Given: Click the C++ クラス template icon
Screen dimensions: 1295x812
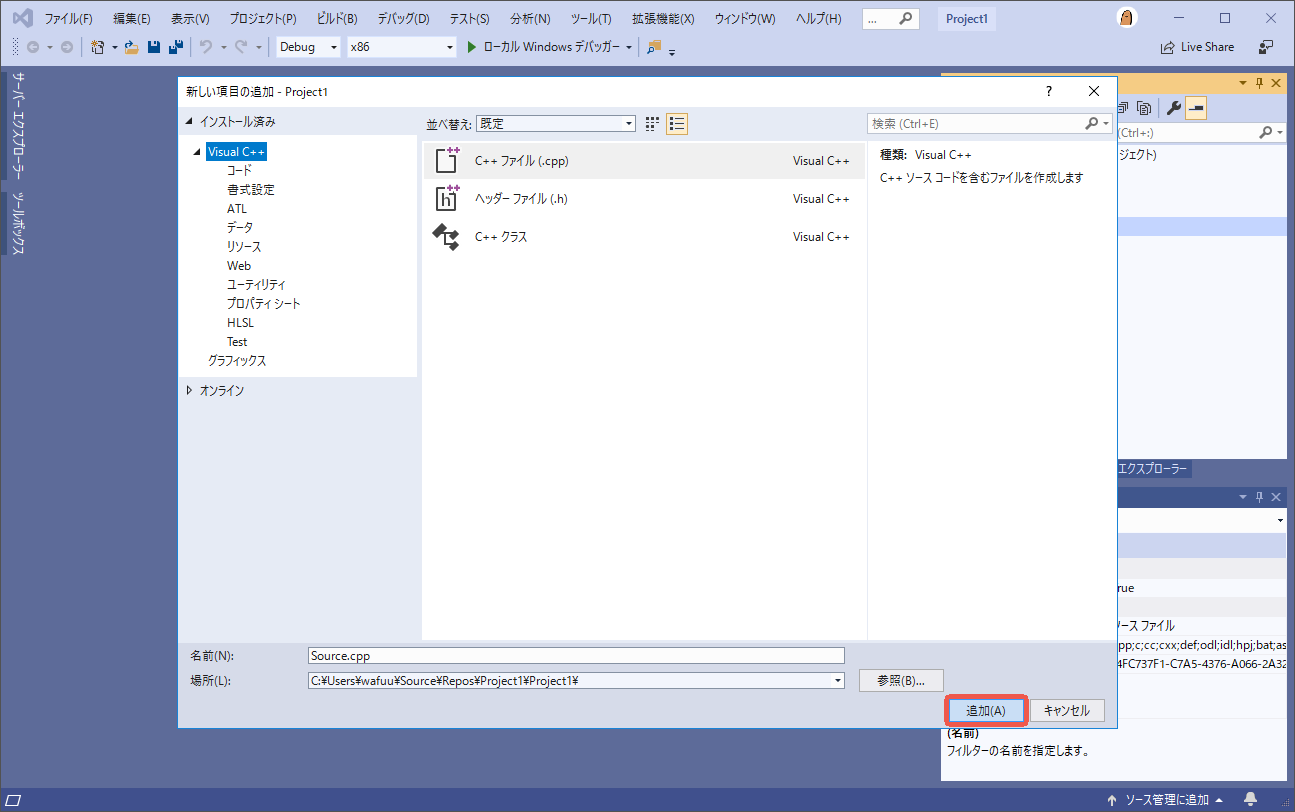Looking at the screenshot, I should pos(446,237).
